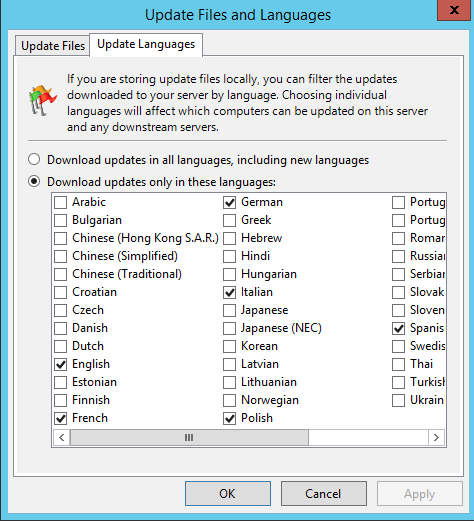Image resolution: width=474 pixels, height=521 pixels.
Task: Enable the Swedish checkbox
Action: coord(399,346)
